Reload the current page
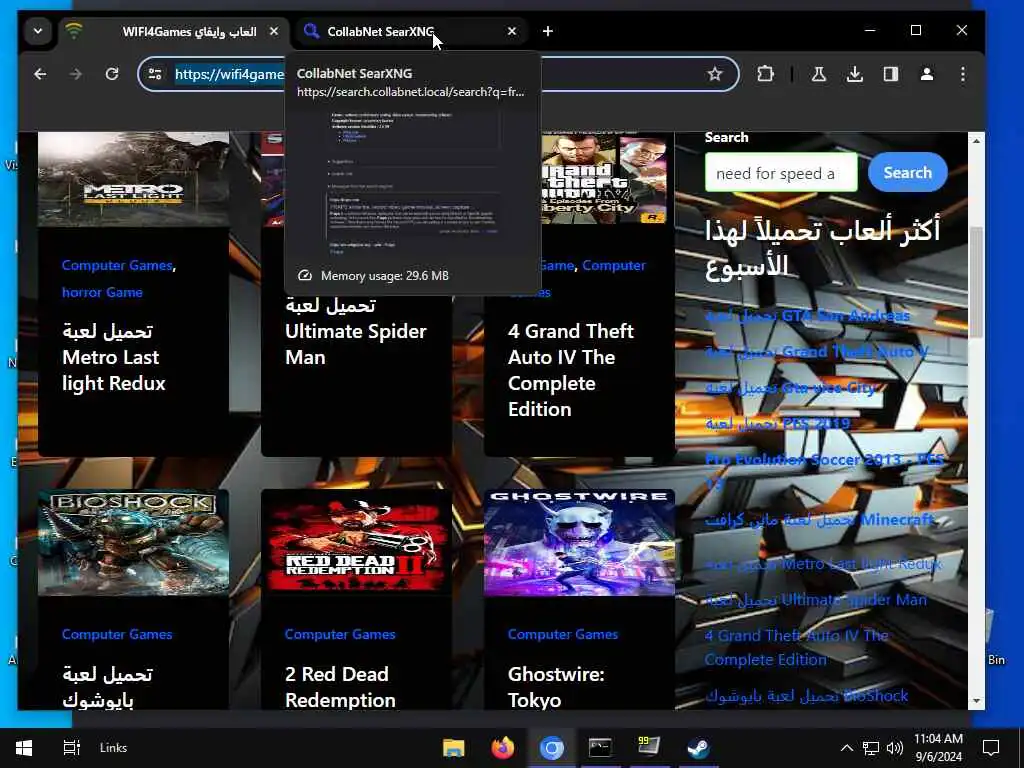1024x768 pixels. [x=112, y=74]
